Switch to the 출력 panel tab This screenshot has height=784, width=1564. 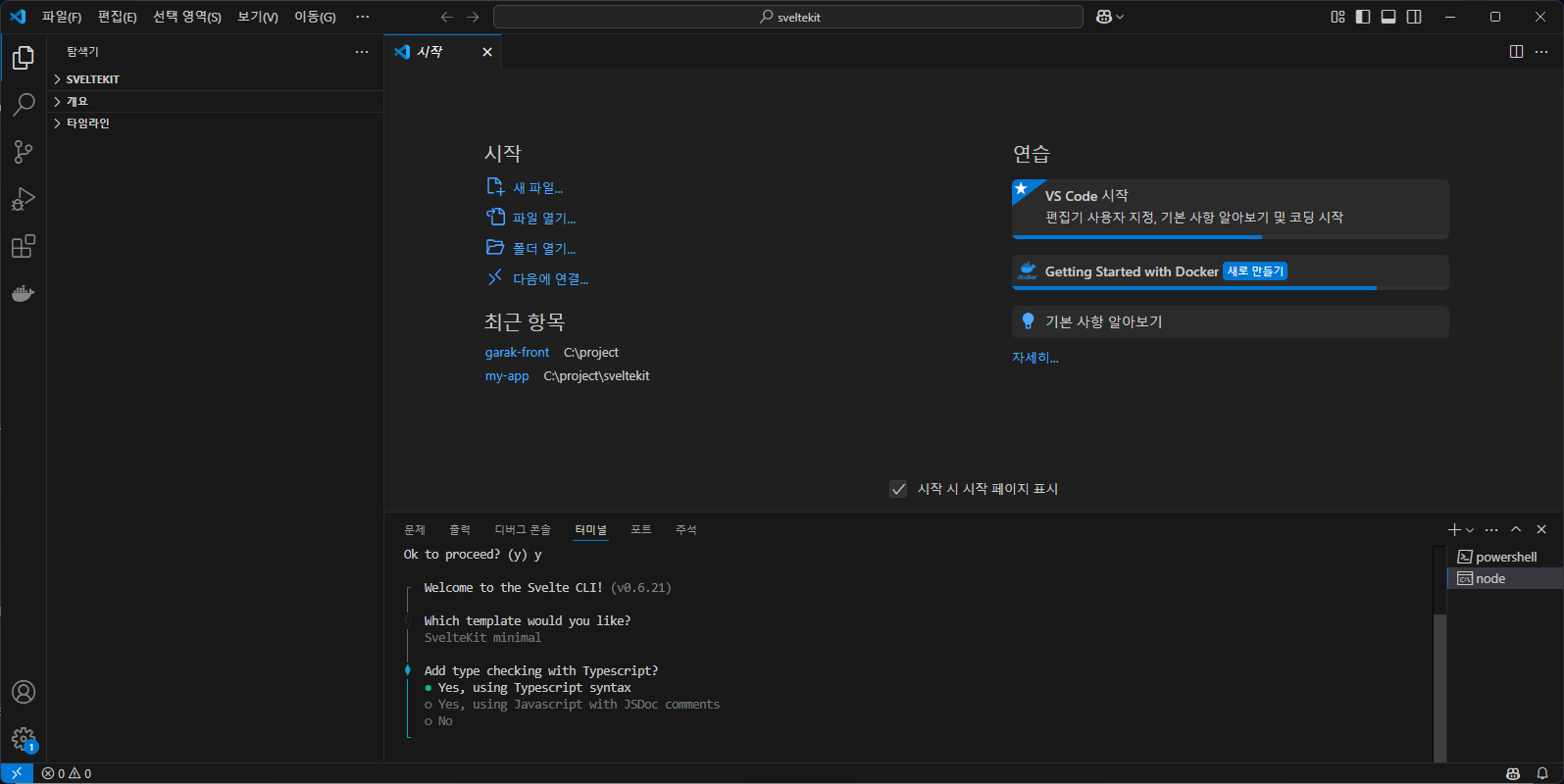point(460,530)
